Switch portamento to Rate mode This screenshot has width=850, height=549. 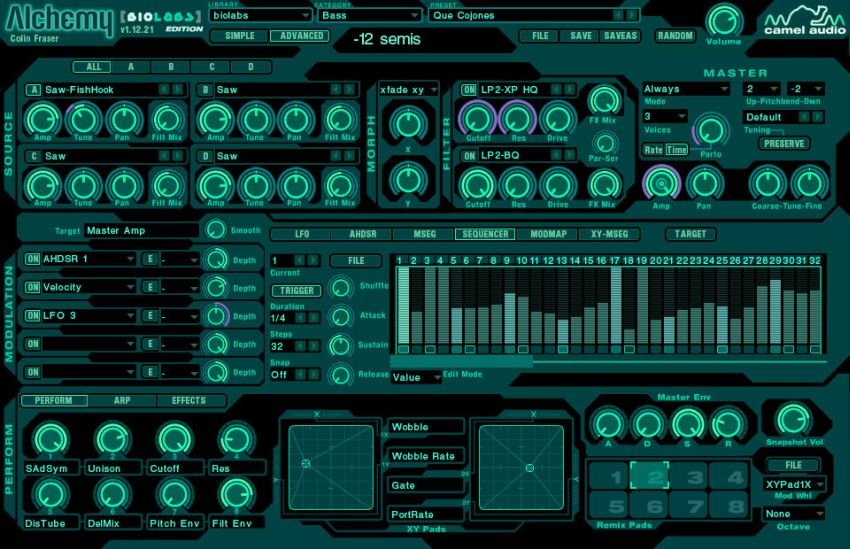click(653, 150)
